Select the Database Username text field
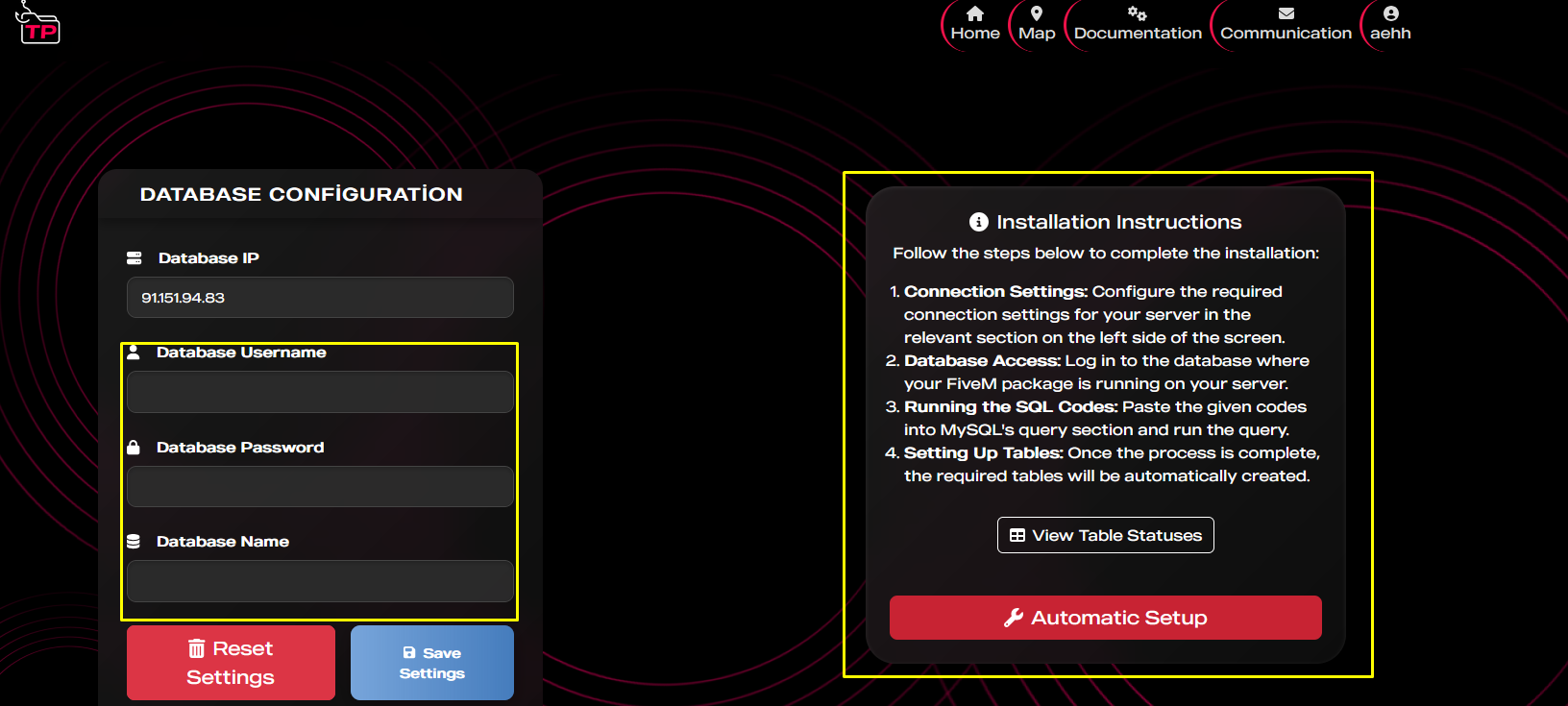The image size is (1568, 706). pyautogui.click(x=320, y=392)
